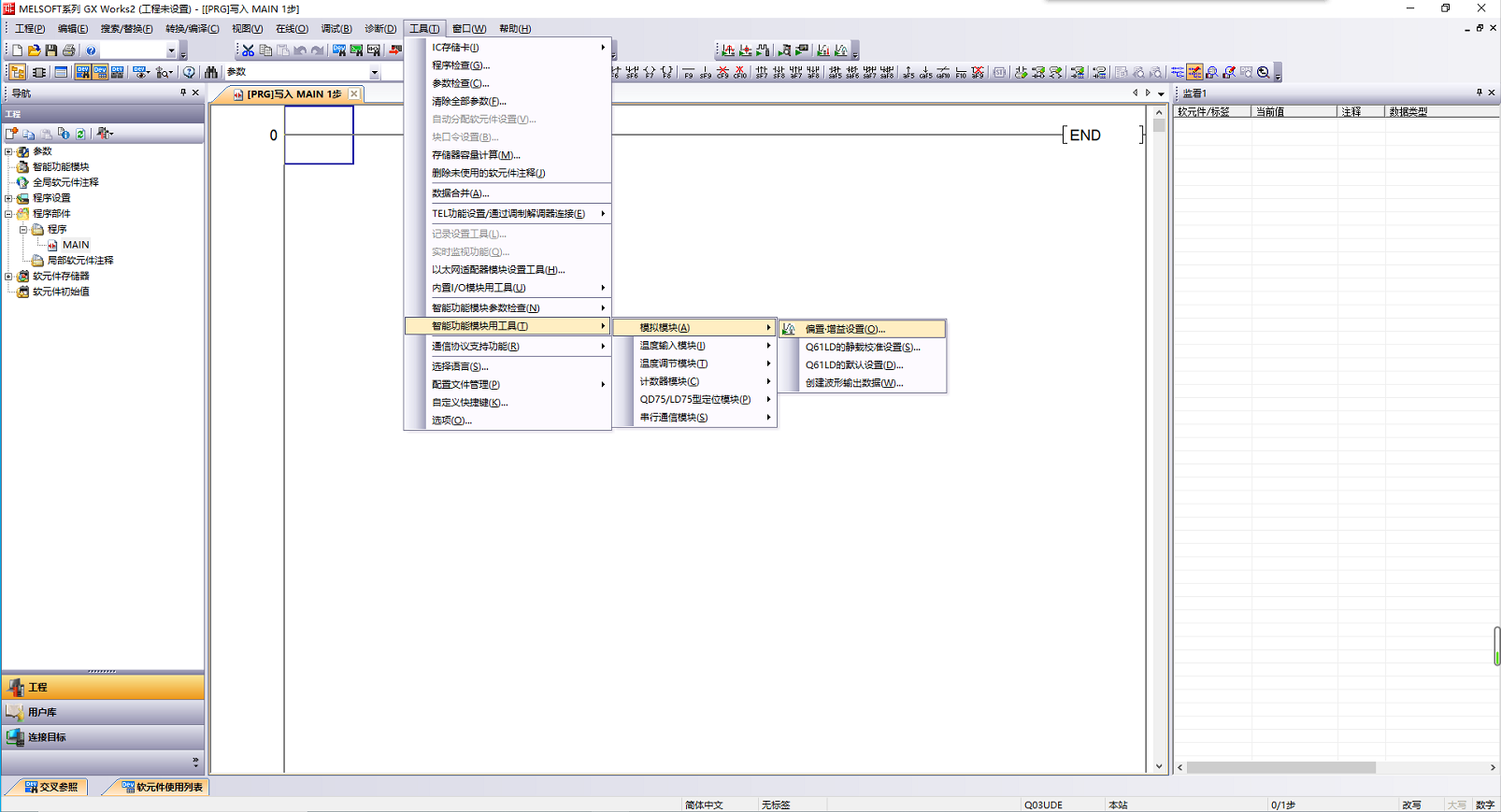Click the Open project folder icon
The width and height of the screenshot is (1501, 812).
(x=34, y=50)
